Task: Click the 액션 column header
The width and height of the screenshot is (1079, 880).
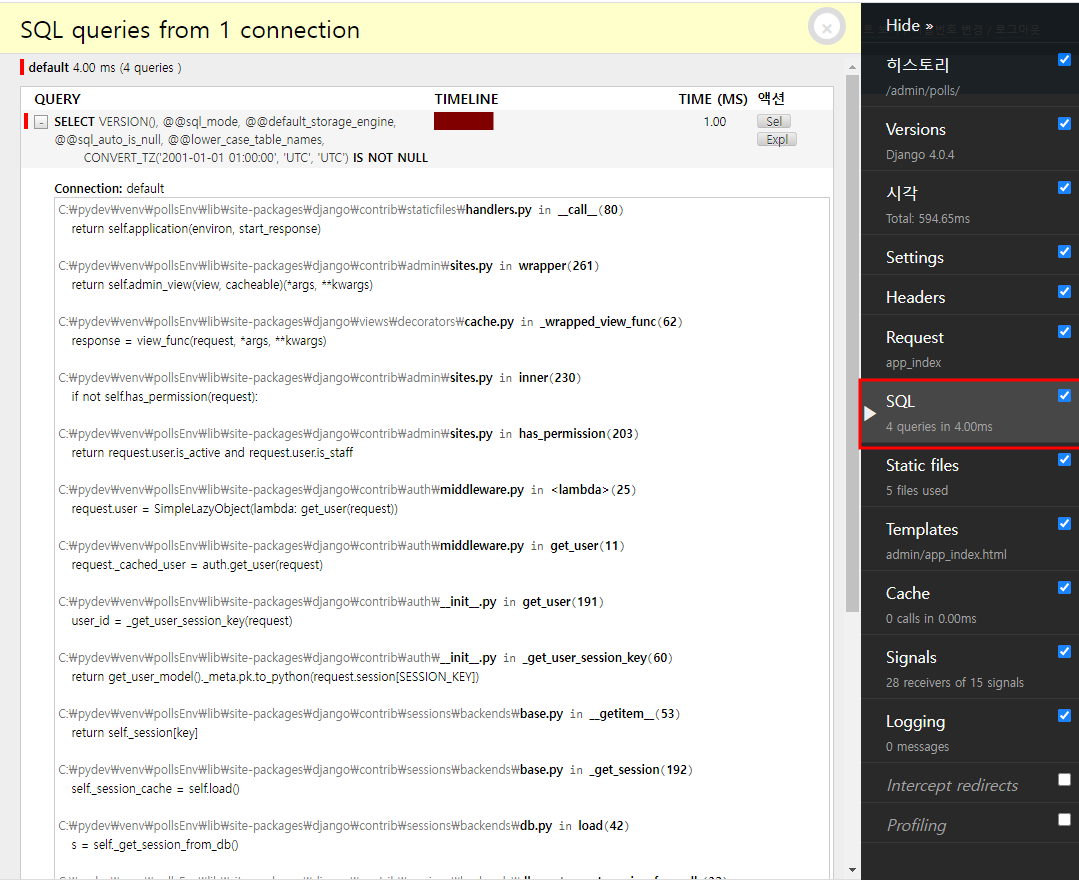Action: 771,98
